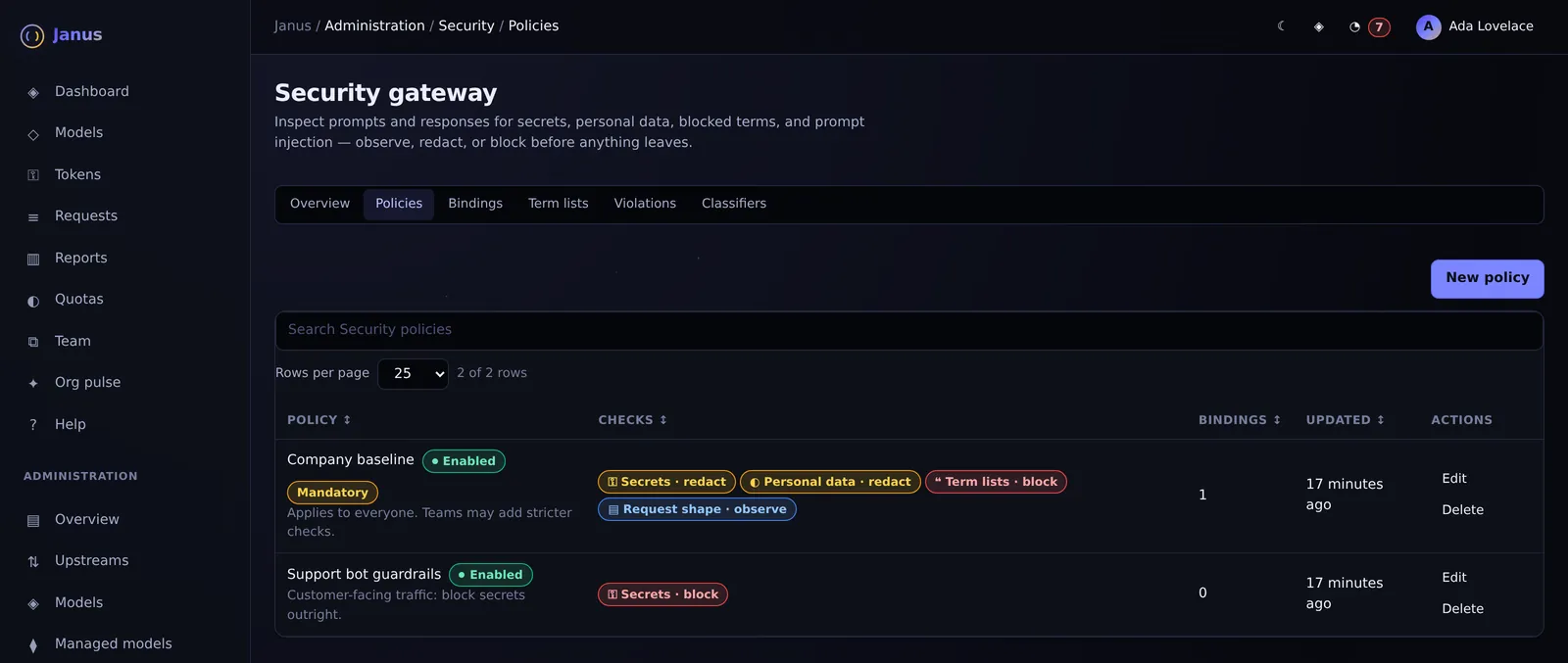Screen dimensions: 1568x663
Task: Click the Administration Models icon
Action: pos(33,603)
